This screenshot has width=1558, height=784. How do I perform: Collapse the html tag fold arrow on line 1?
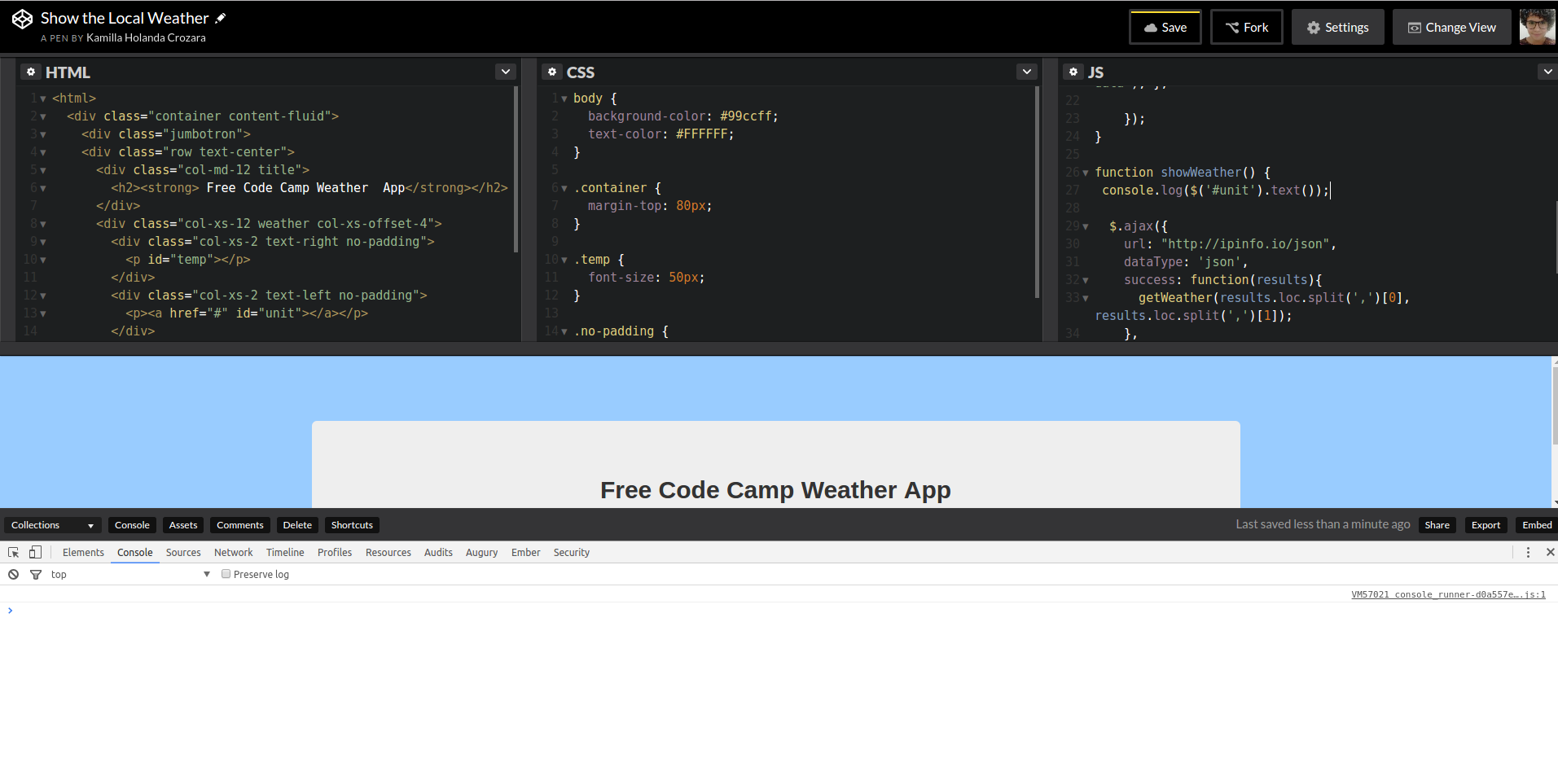[x=43, y=99]
